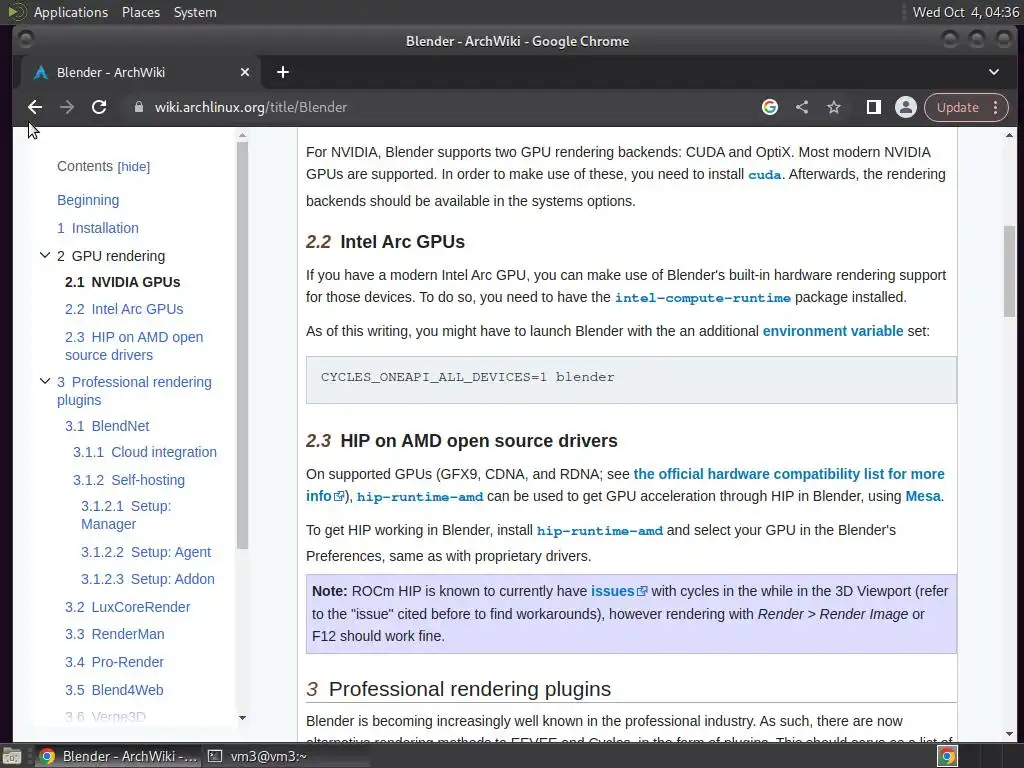Go to 3.4 Pro-Render entry
This screenshot has height=768, width=1024.
click(x=114, y=662)
